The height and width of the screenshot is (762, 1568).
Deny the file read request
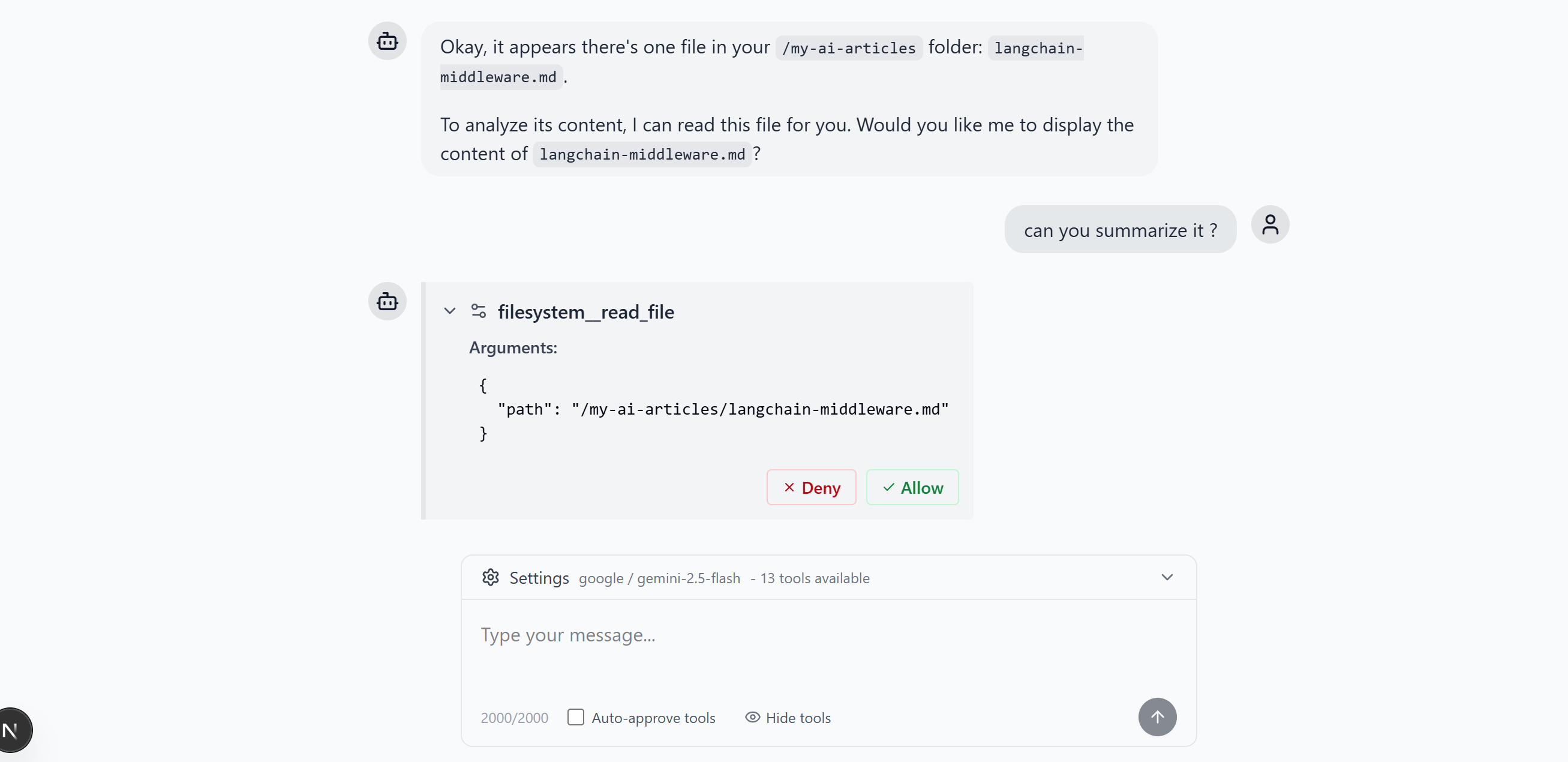(811, 487)
